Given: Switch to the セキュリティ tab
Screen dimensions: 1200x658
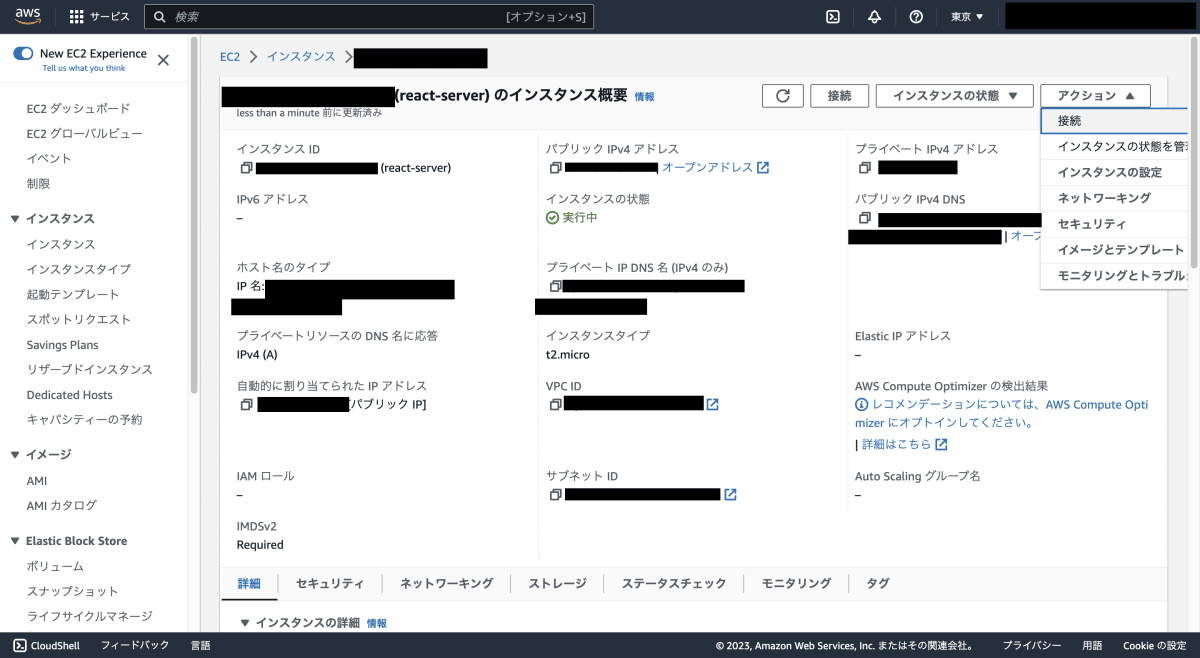Looking at the screenshot, I should pos(330,584).
